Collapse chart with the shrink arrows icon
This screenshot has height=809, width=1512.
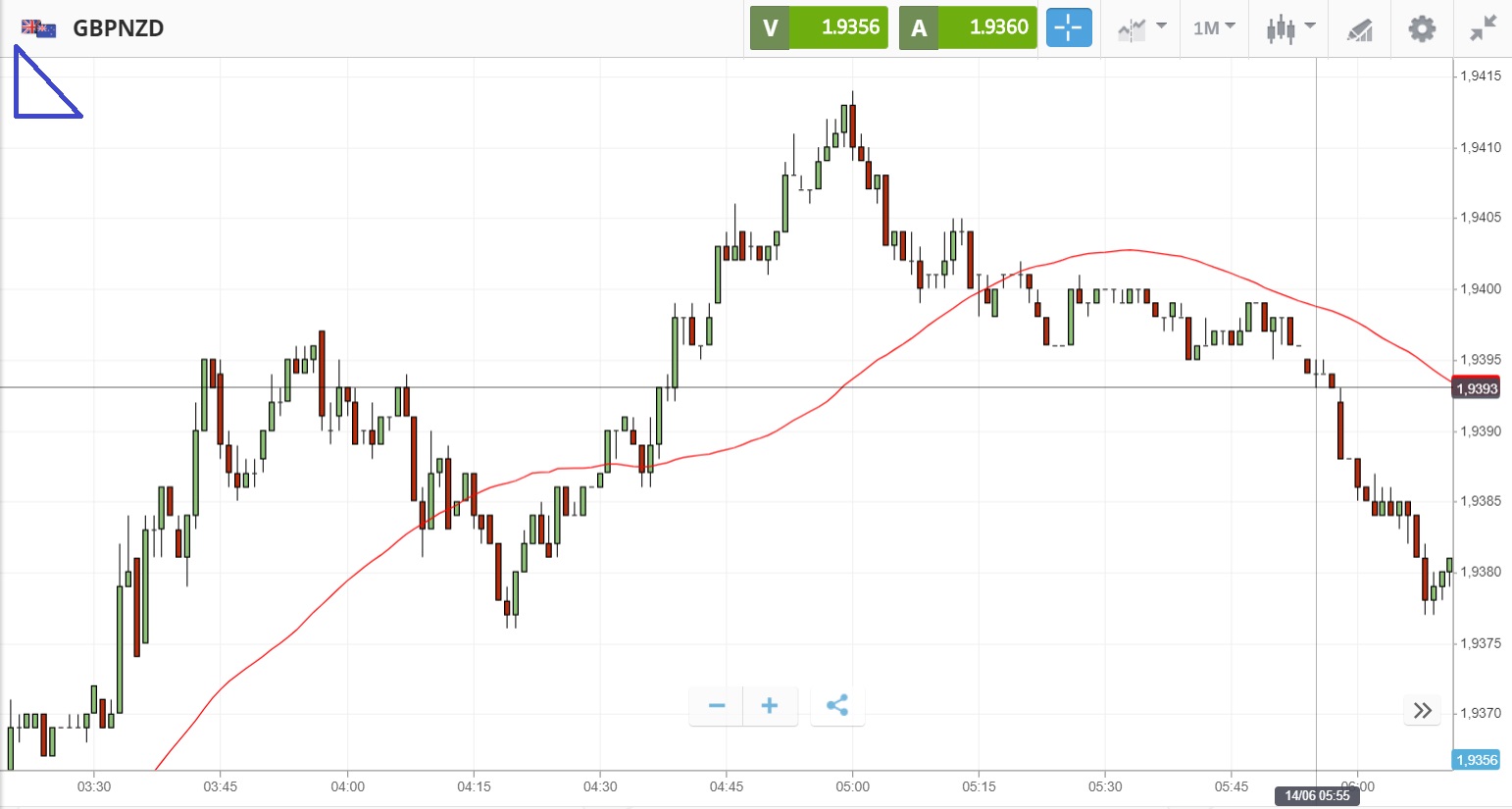click(1484, 28)
